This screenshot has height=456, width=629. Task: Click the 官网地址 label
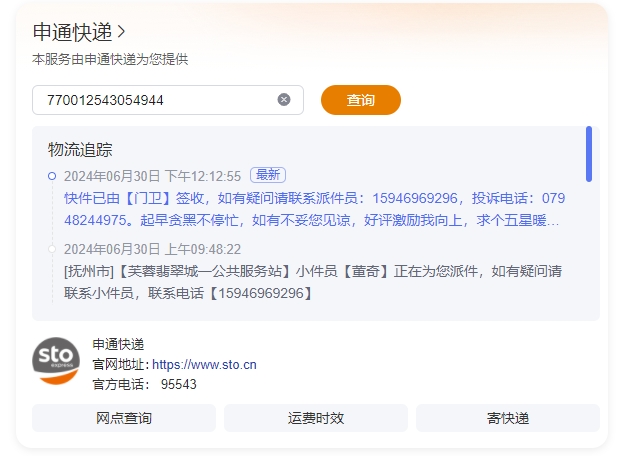click(x=121, y=365)
